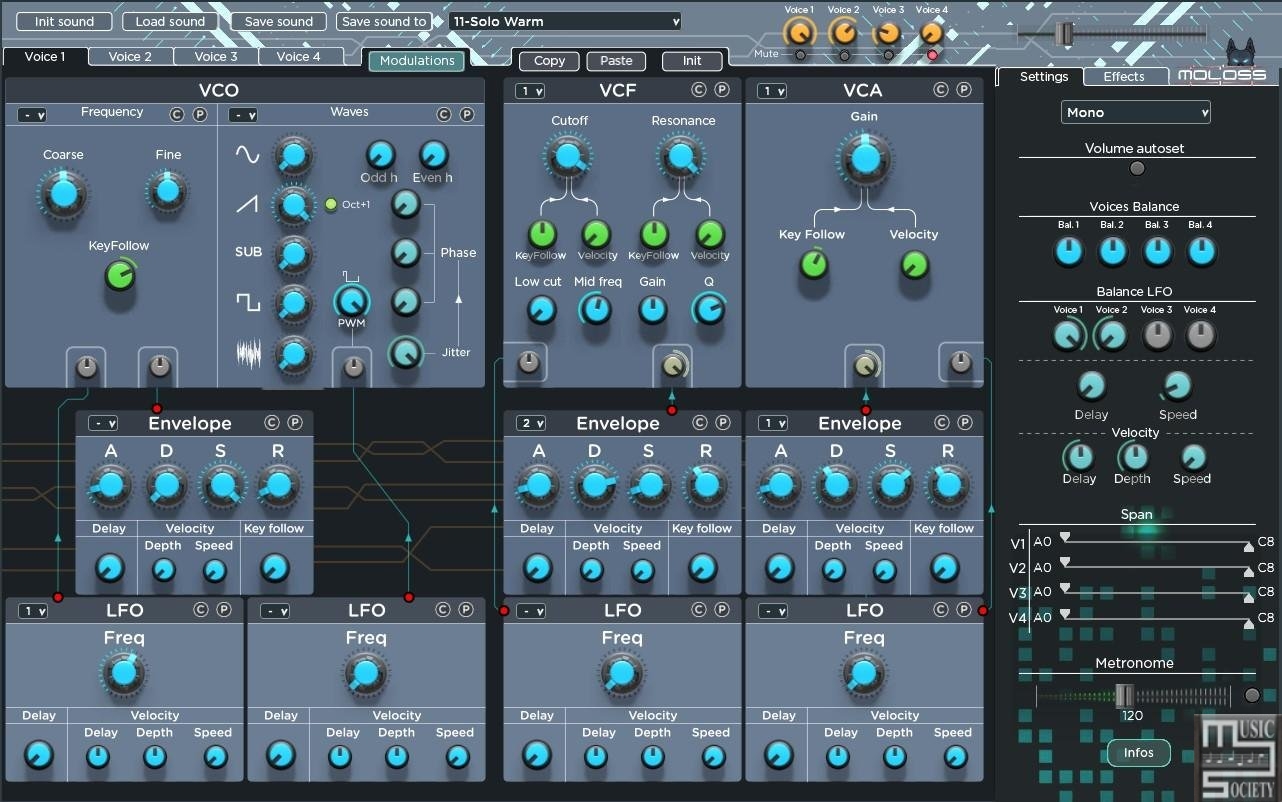Toggle the Oct+1 green LED switch
Image resolution: width=1282 pixels, height=802 pixels.
tap(331, 204)
